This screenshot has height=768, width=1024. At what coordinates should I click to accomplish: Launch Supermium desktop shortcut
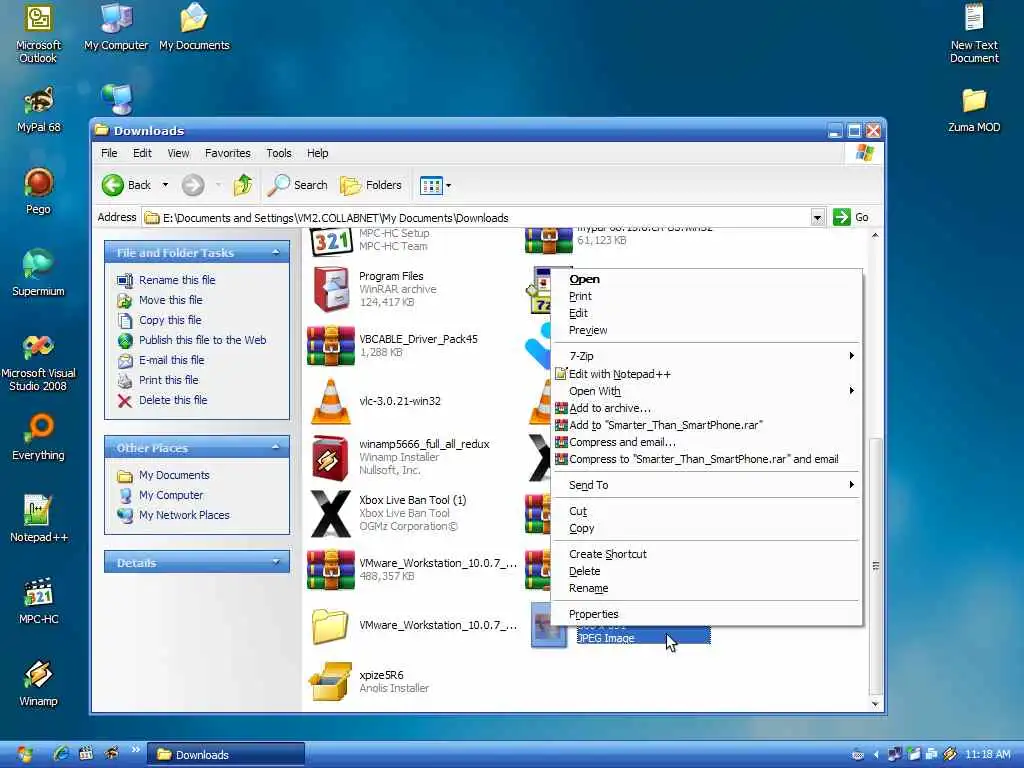(x=38, y=273)
